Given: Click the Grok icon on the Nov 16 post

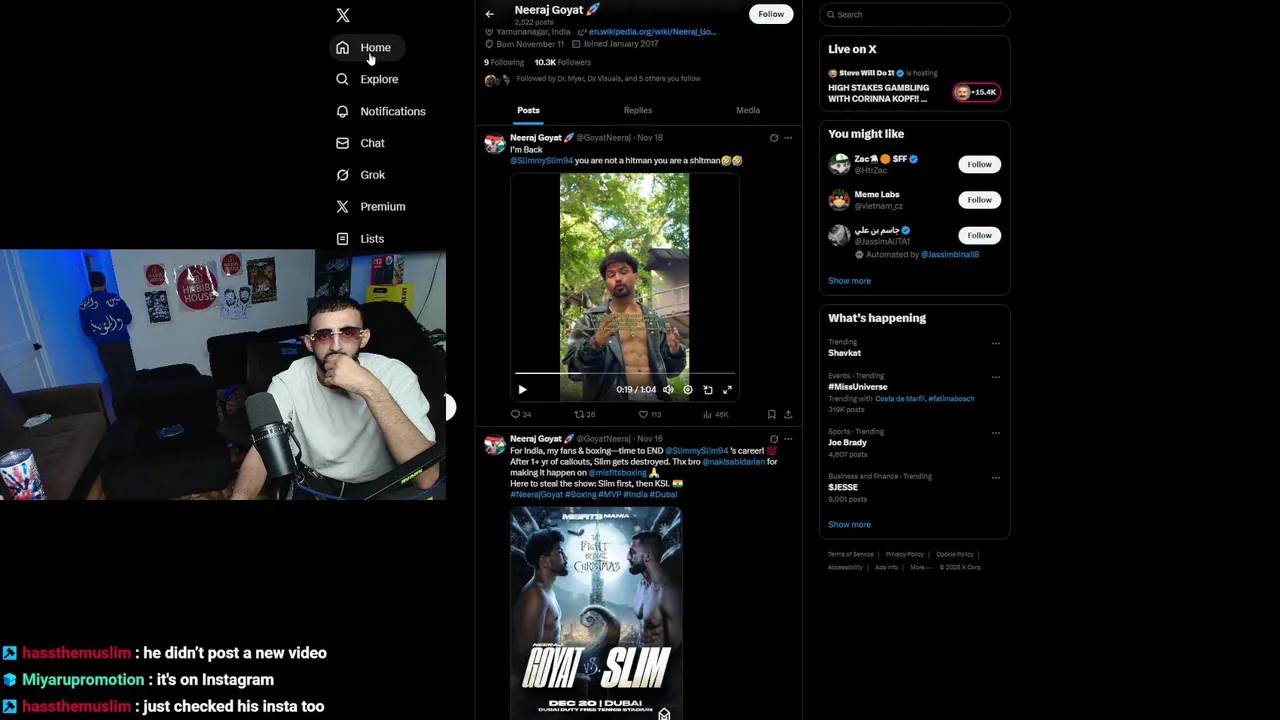Looking at the screenshot, I should 773,439.
